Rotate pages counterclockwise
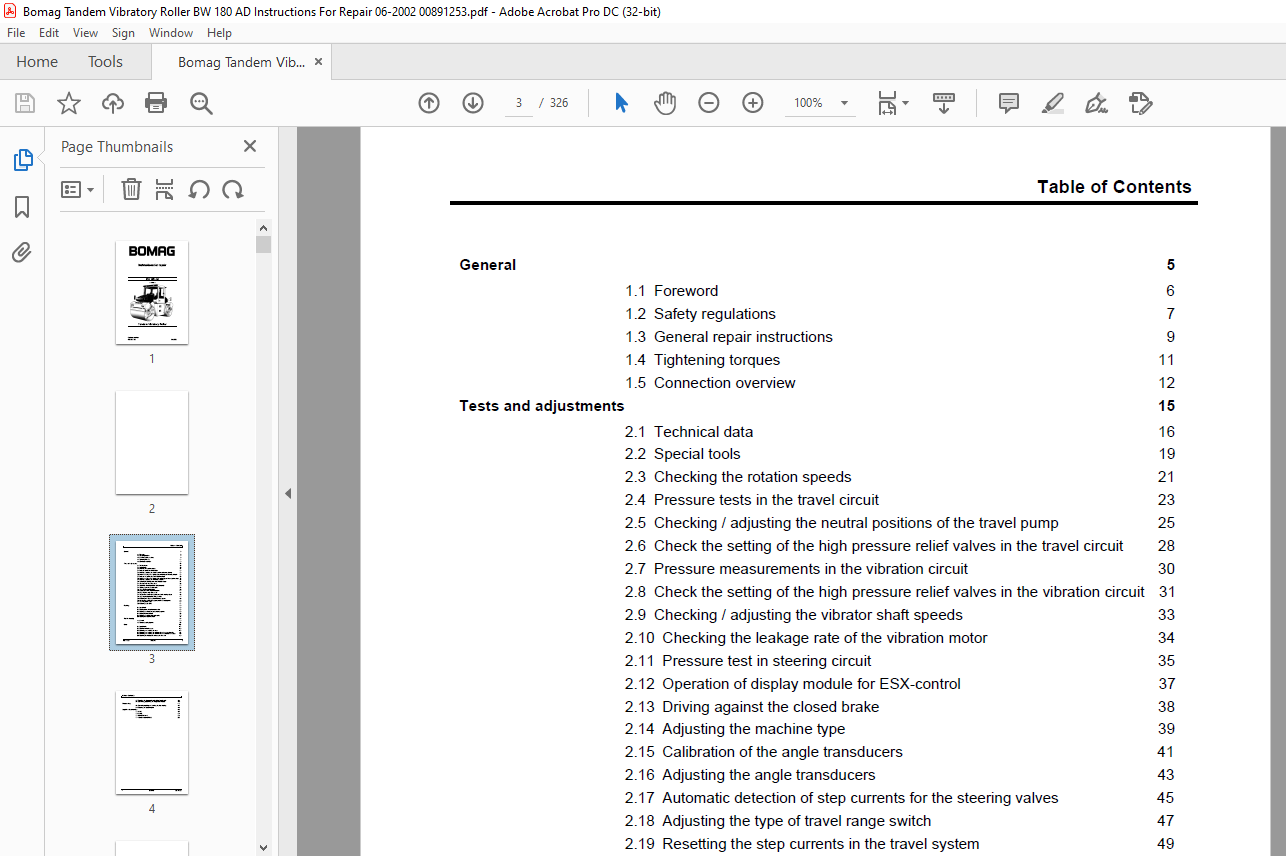This screenshot has width=1286, height=856. click(x=199, y=189)
